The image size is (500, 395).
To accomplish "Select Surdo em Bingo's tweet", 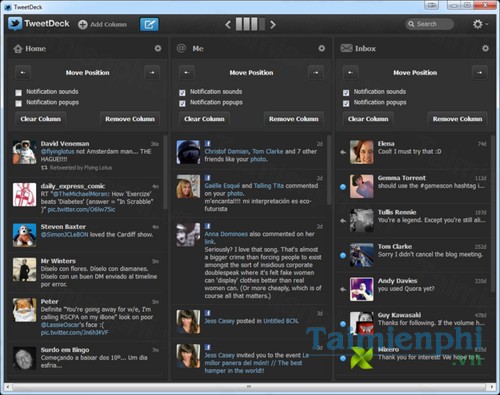I will coord(86,358).
